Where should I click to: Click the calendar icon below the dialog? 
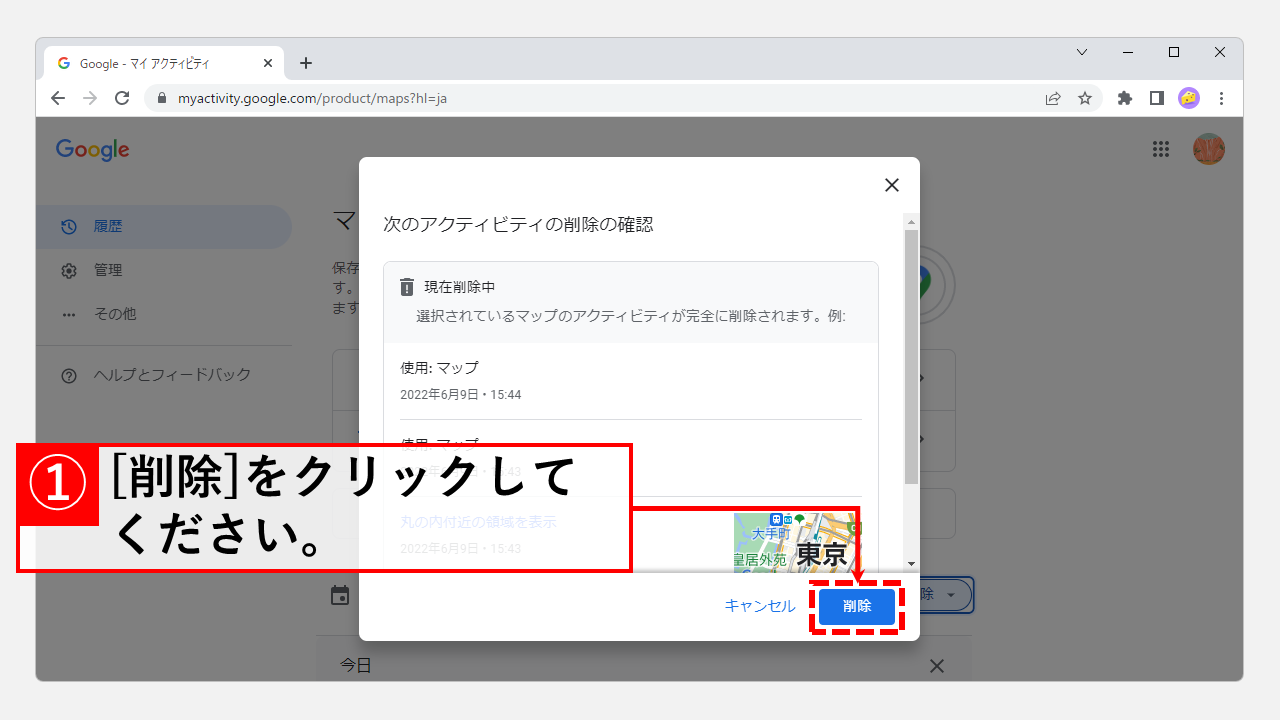[340, 594]
